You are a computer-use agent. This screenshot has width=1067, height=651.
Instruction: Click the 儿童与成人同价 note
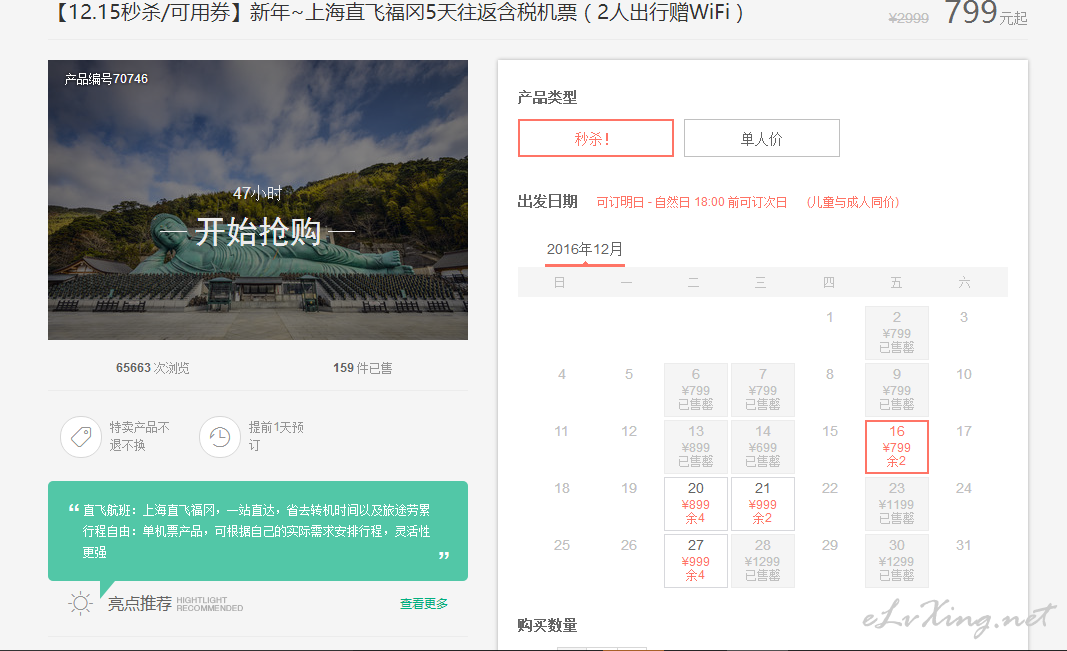coord(853,202)
